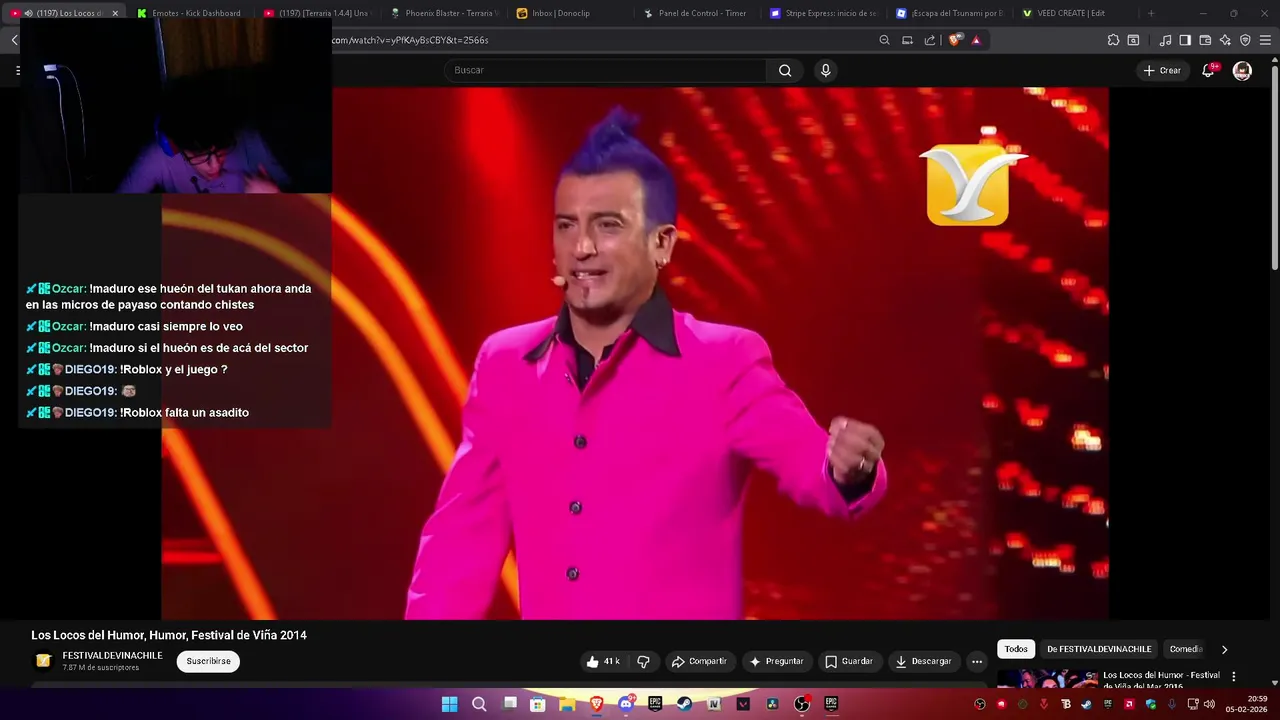Open the media control music note icon
Viewport: 1280px width, 720px height.
pos(1165,40)
